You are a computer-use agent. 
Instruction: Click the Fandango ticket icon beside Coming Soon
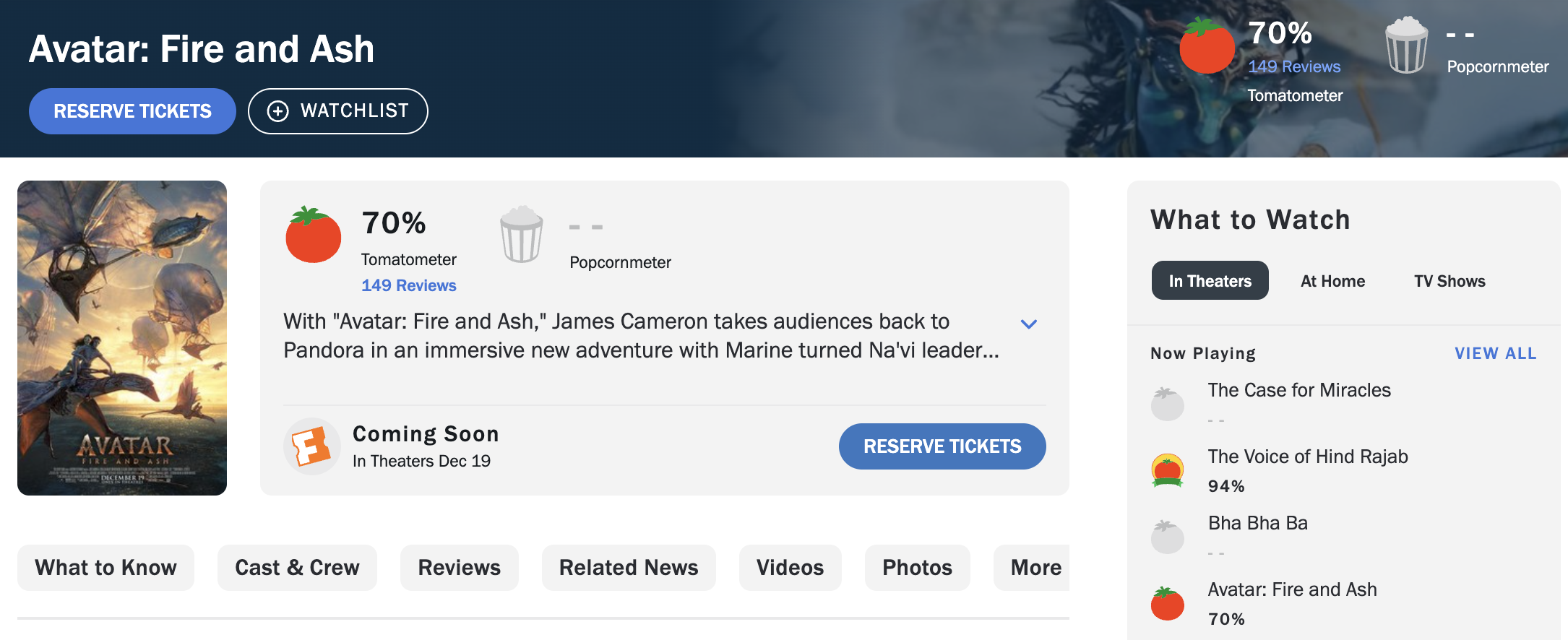(x=312, y=446)
